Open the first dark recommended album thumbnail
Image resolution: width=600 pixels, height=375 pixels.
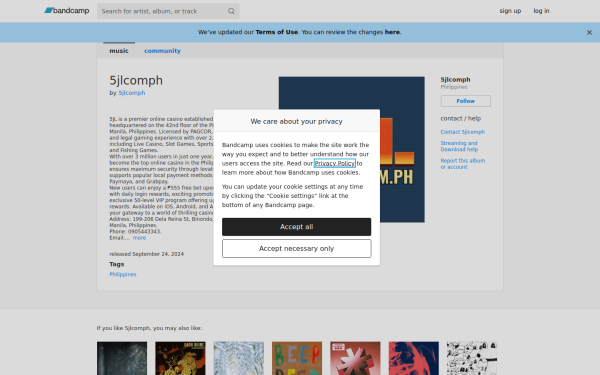click(122, 358)
